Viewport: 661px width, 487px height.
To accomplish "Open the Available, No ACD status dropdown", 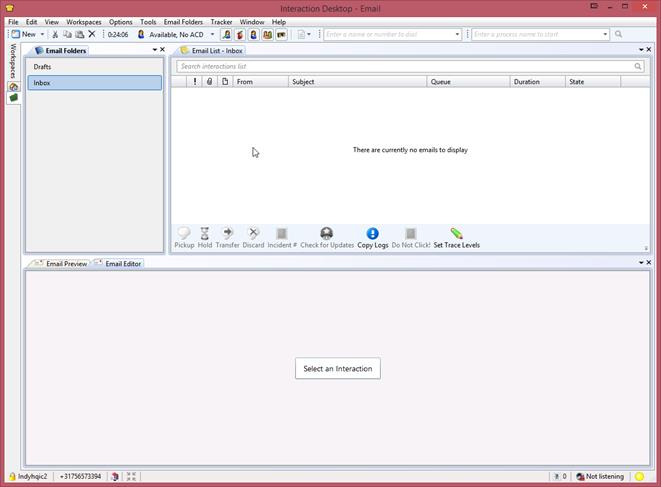I will (212, 34).
